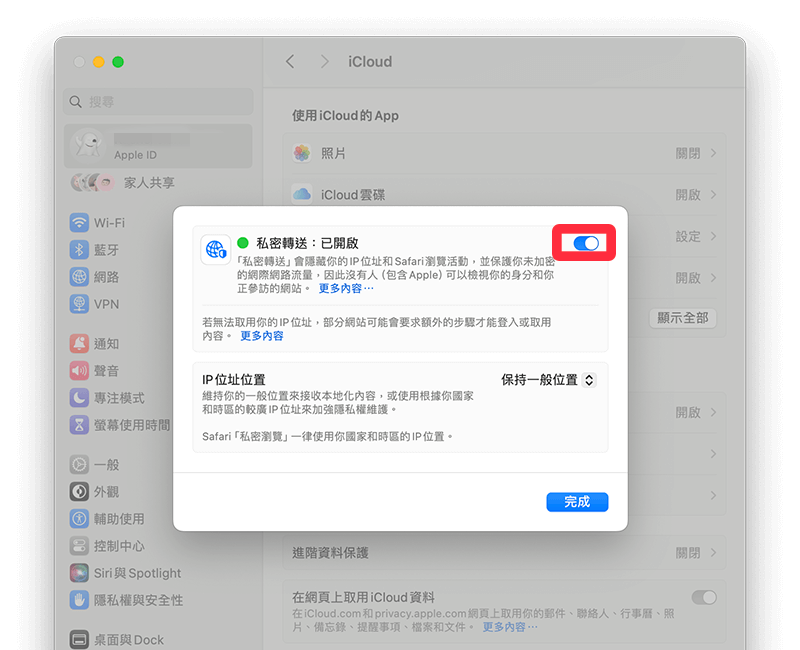Open 通知 bell icon in sidebar
The height and width of the screenshot is (650, 800).
(79, 344)
